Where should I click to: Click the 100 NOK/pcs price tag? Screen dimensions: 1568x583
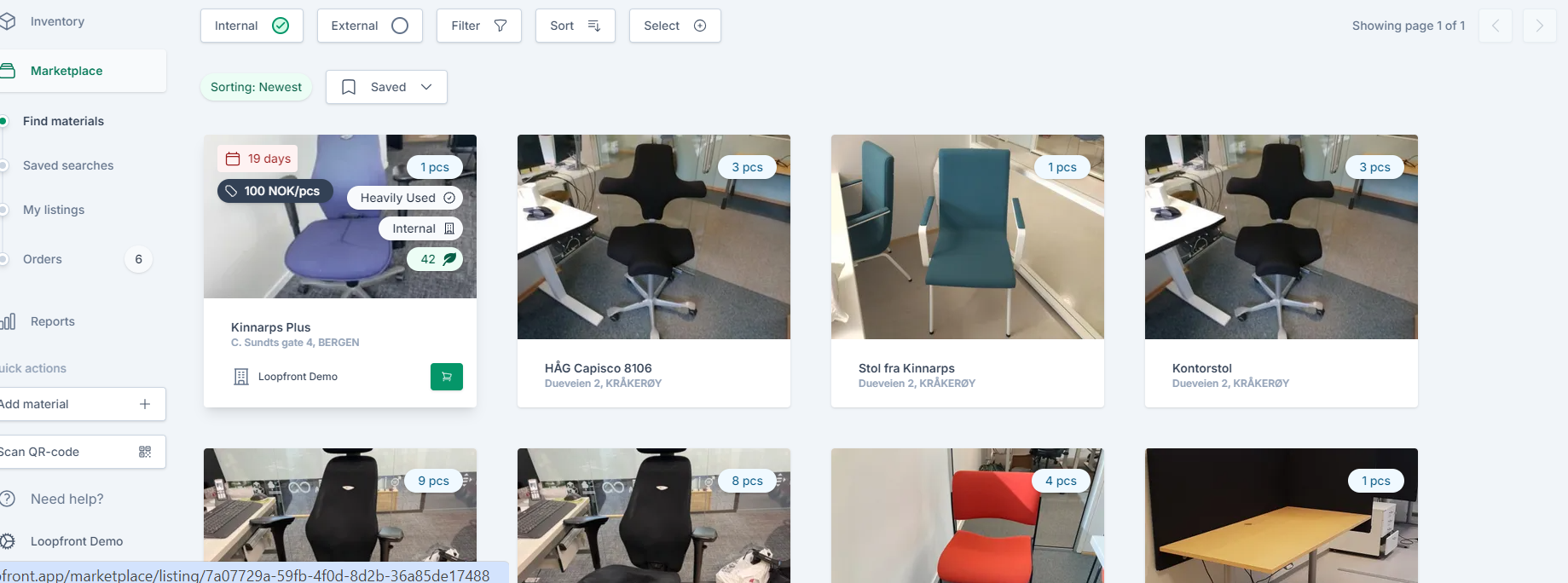pyautogui.click(x=275, y=191)
